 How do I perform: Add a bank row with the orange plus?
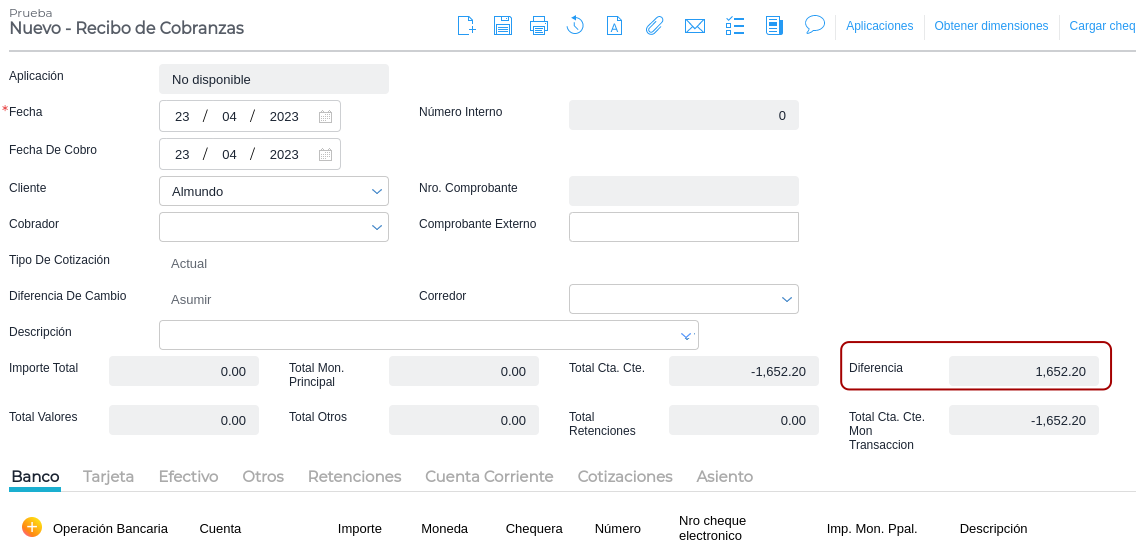(x=32, y=527)
